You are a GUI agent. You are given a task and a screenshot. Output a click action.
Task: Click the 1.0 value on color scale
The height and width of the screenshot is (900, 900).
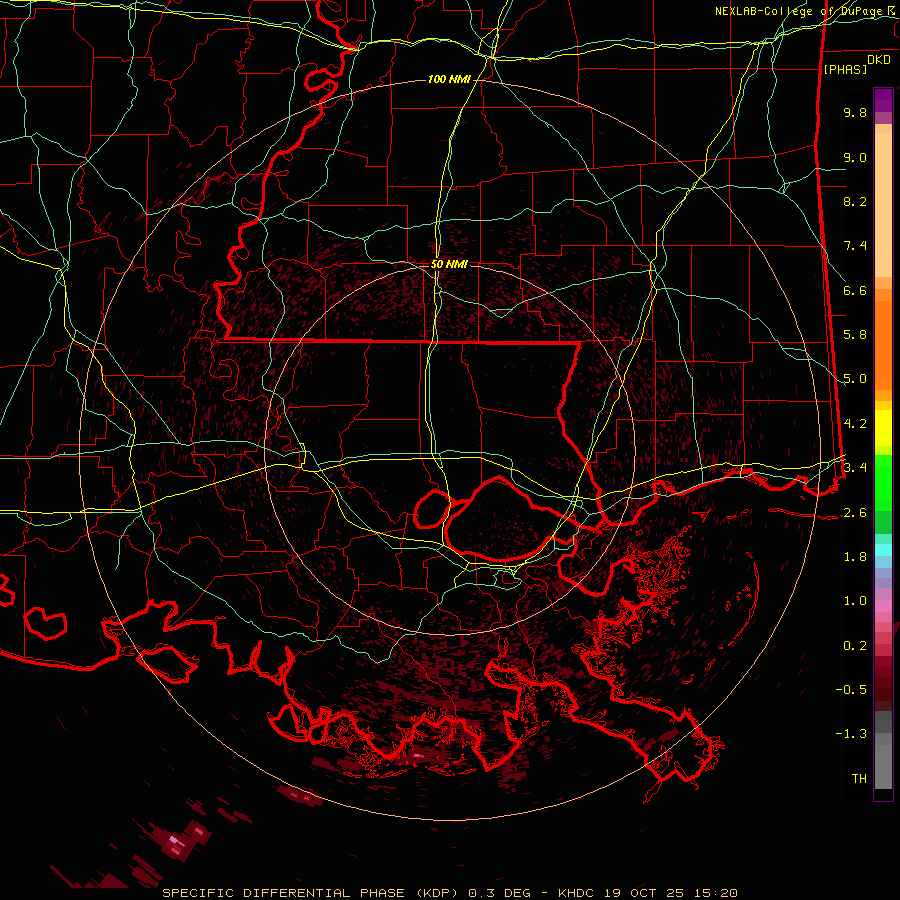[855, 601]
